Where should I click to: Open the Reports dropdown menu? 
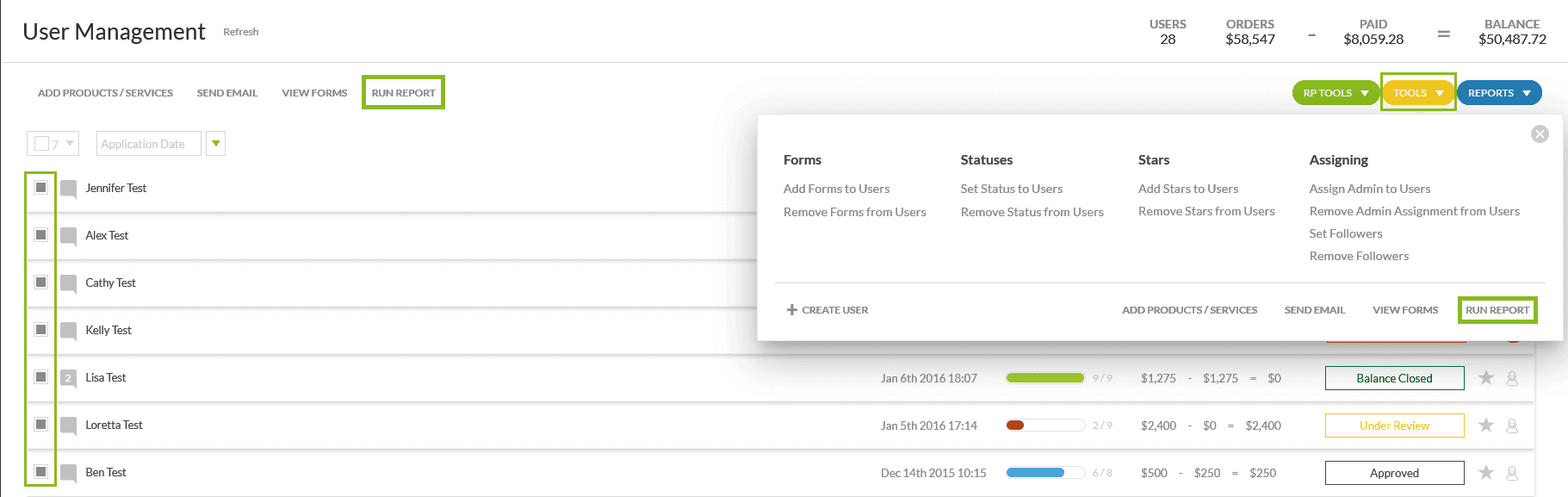click(x=1498, y=93)
